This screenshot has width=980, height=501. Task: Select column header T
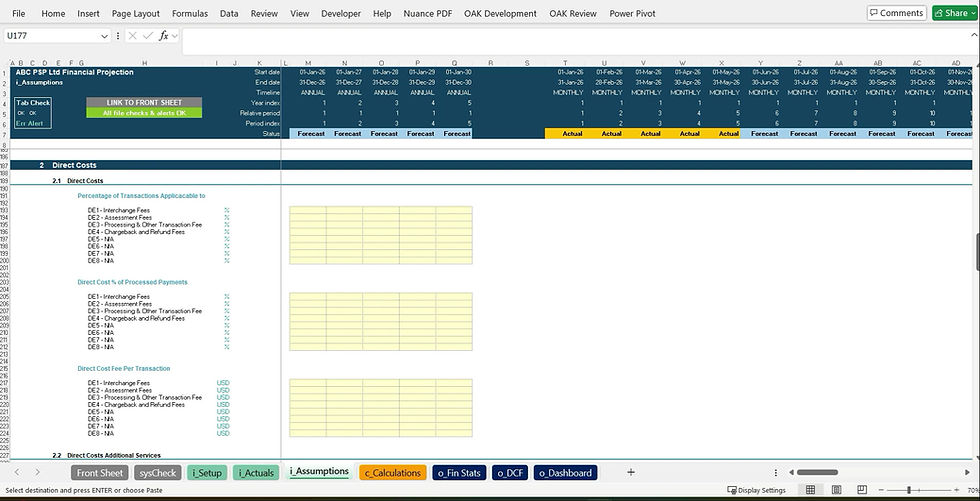[x=565, y=63]
